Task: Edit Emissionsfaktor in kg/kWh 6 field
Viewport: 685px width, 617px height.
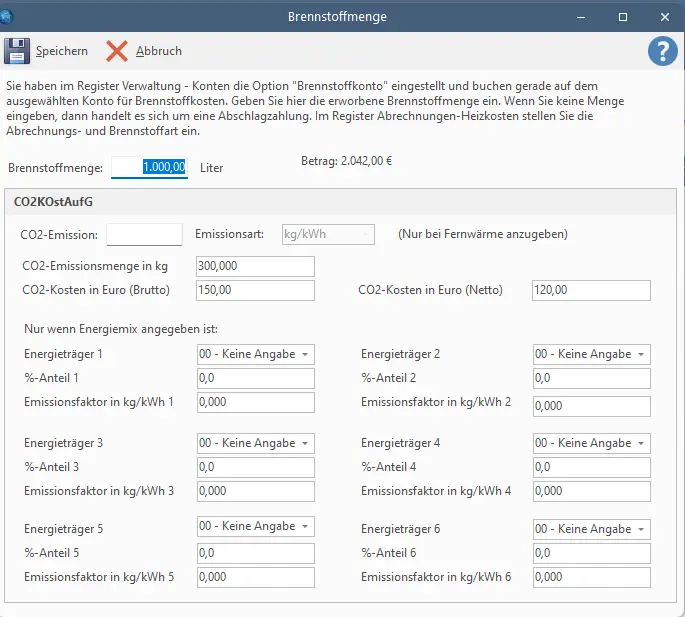Action: click(x=592, y=577)
